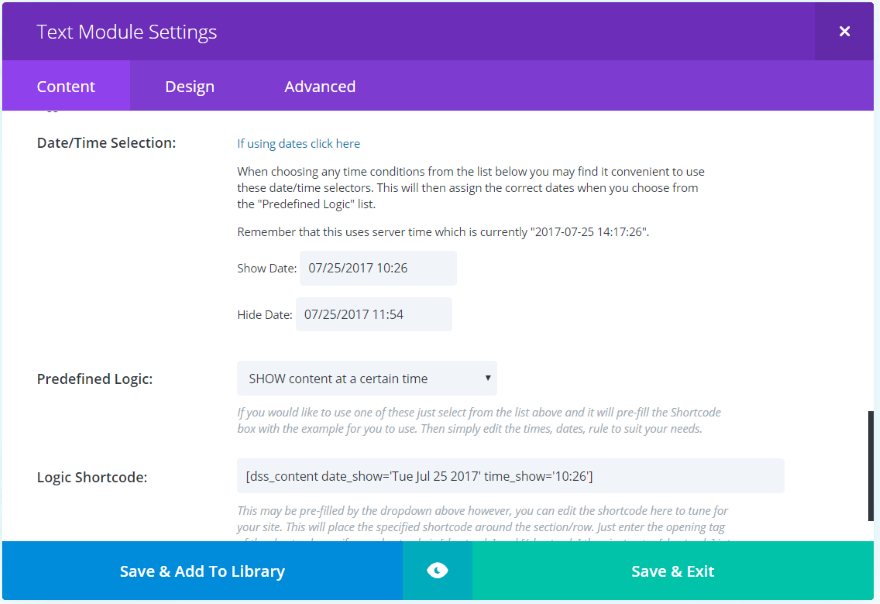Screen dimensions: 880x604
Task: Close the Text Module Settings dialog
Action: (x=844, y=31)
